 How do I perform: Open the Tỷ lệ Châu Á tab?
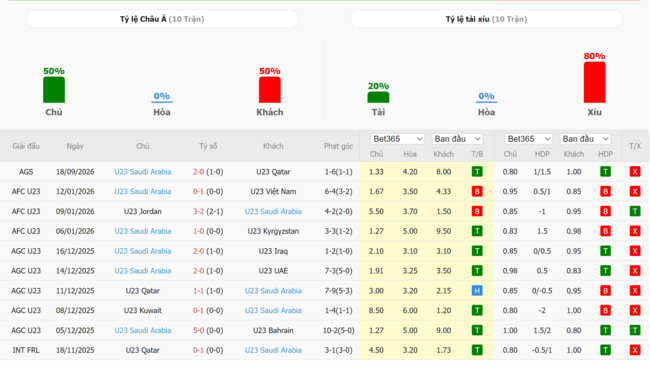pyautogui.click(x=162, y=19)
